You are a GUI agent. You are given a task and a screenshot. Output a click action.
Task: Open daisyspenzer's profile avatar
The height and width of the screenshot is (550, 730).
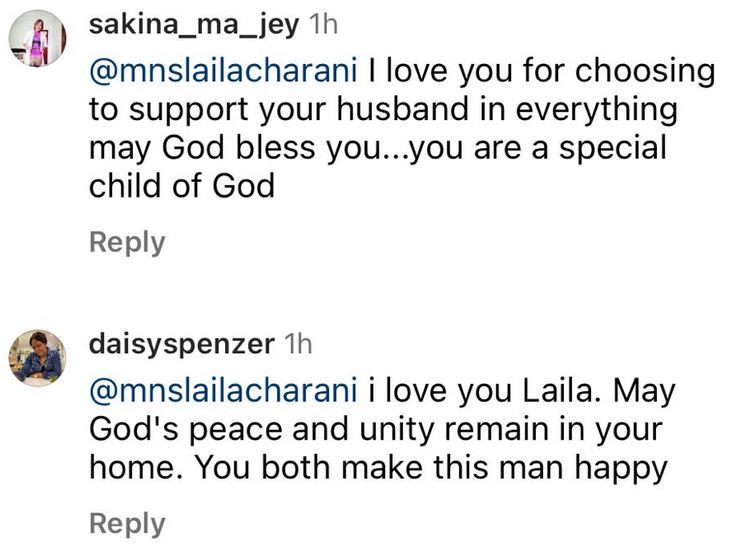[x=38, y=358]
